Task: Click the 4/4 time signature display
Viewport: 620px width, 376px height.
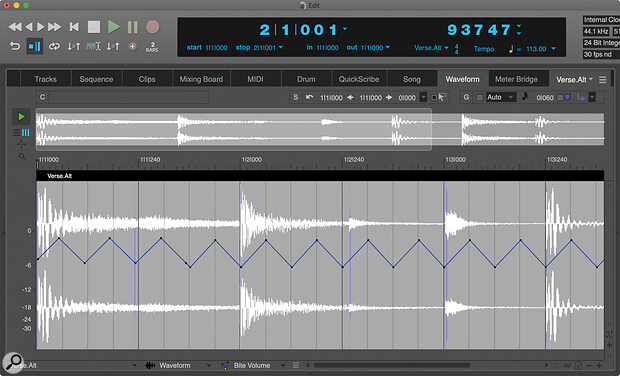Action: point(457,49)
